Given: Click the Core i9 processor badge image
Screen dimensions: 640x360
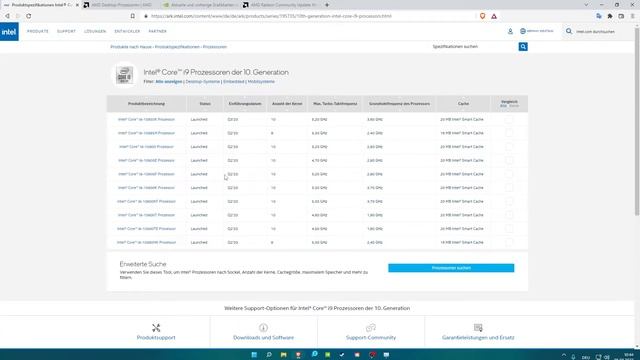Looking at the screenshot, I should coord(124,75).
